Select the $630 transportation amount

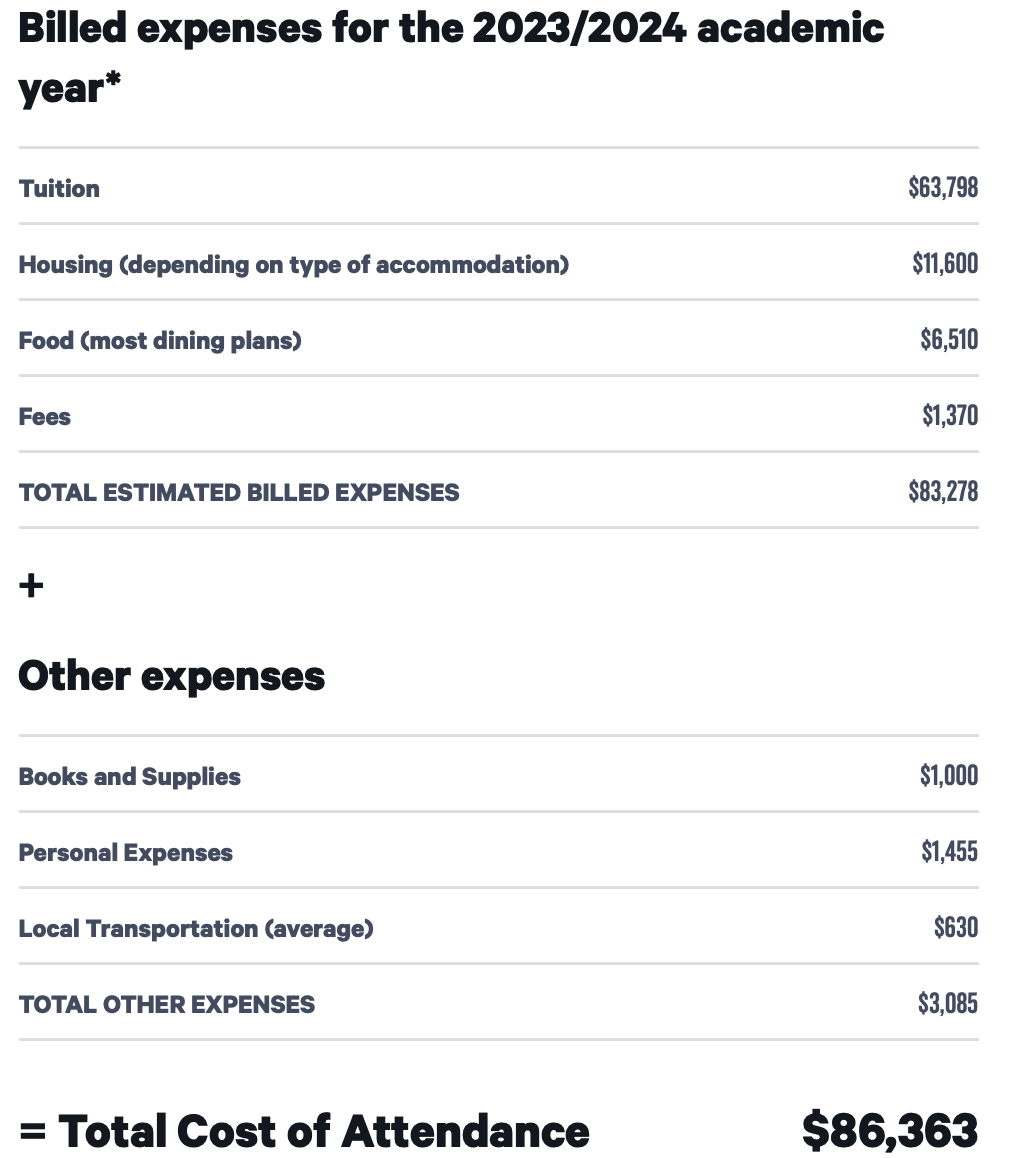956,927
